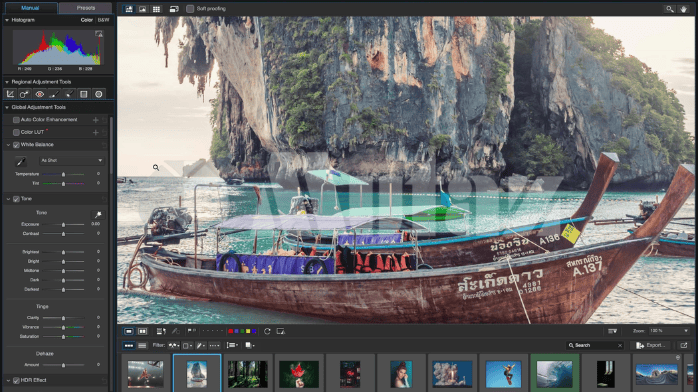Toggle the HDR Effect checkbox

tap(16, 380)
